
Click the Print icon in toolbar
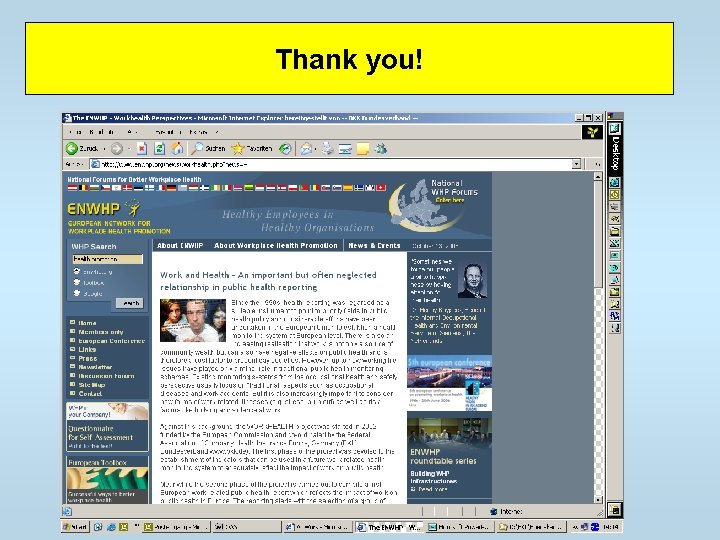point(327,148)
